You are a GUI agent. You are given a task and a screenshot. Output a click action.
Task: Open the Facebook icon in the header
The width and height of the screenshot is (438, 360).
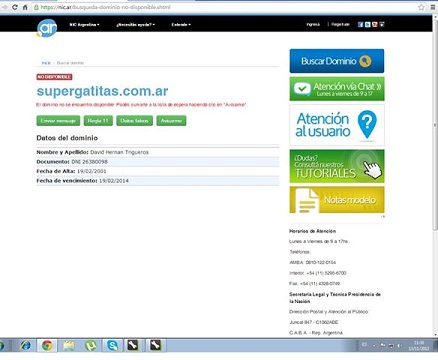coord(360,24)
